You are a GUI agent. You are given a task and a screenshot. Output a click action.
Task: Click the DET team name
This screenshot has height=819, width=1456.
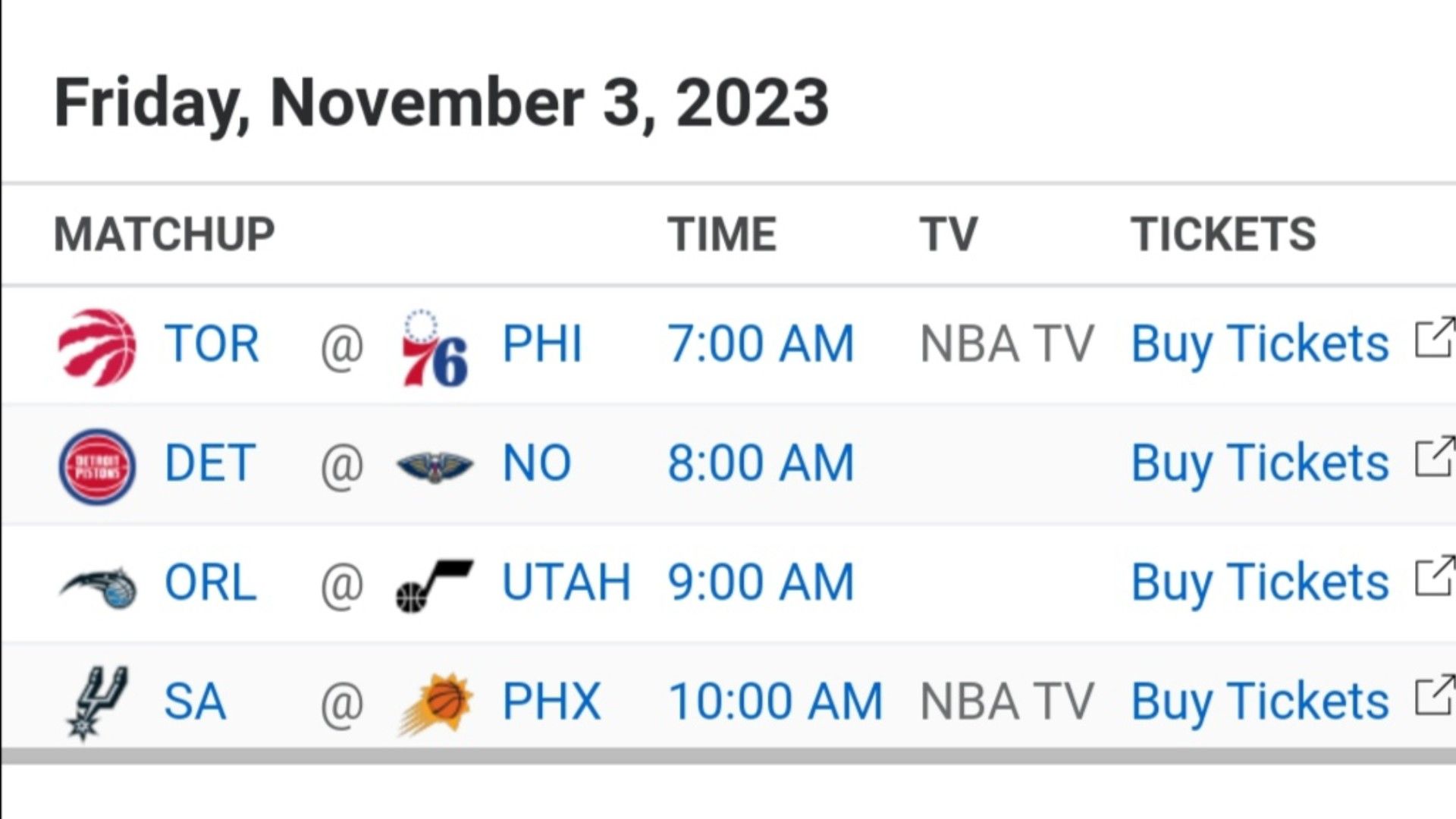[209, 463]
